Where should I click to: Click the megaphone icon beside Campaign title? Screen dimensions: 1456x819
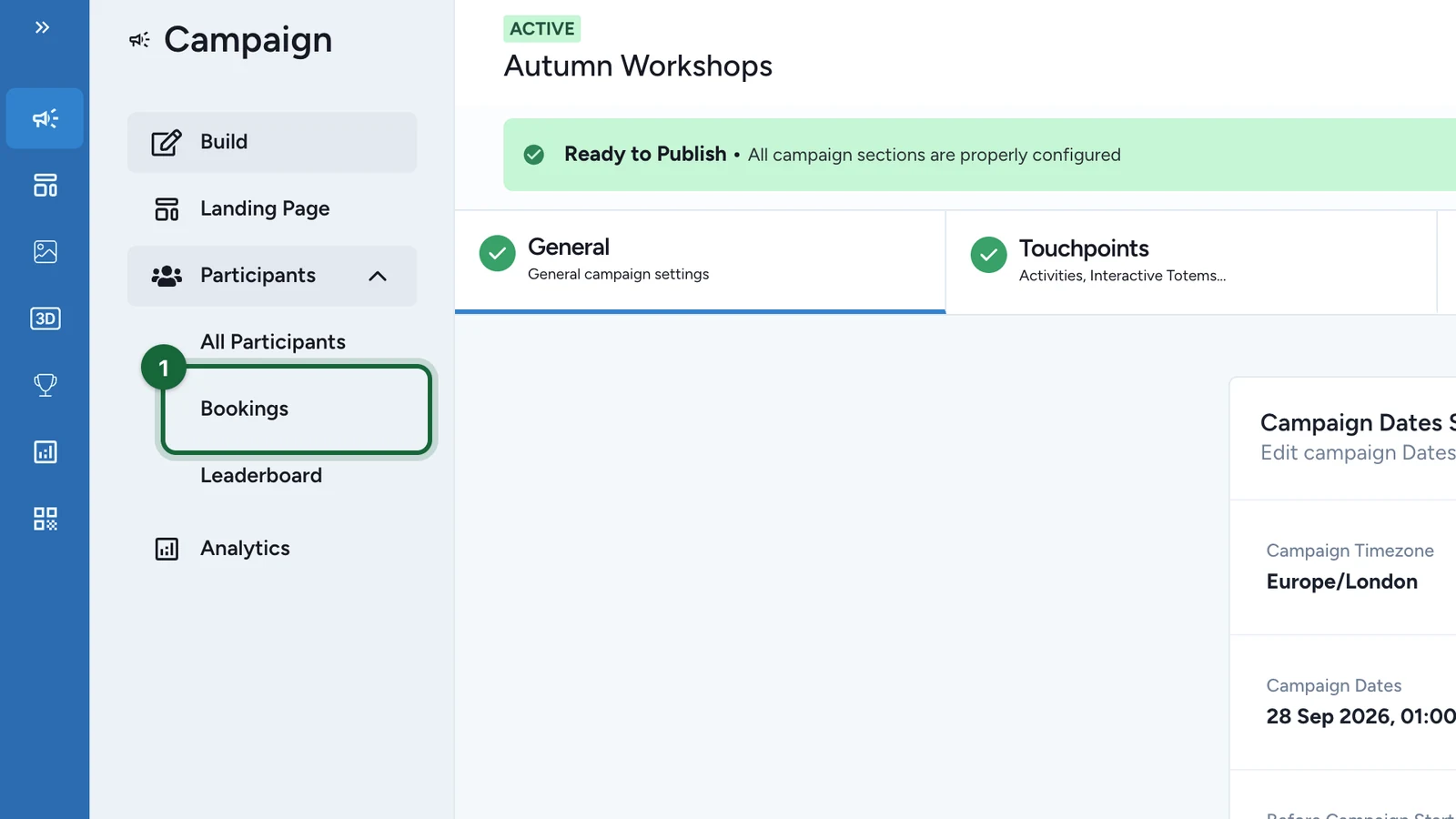[x=139, y=40]
